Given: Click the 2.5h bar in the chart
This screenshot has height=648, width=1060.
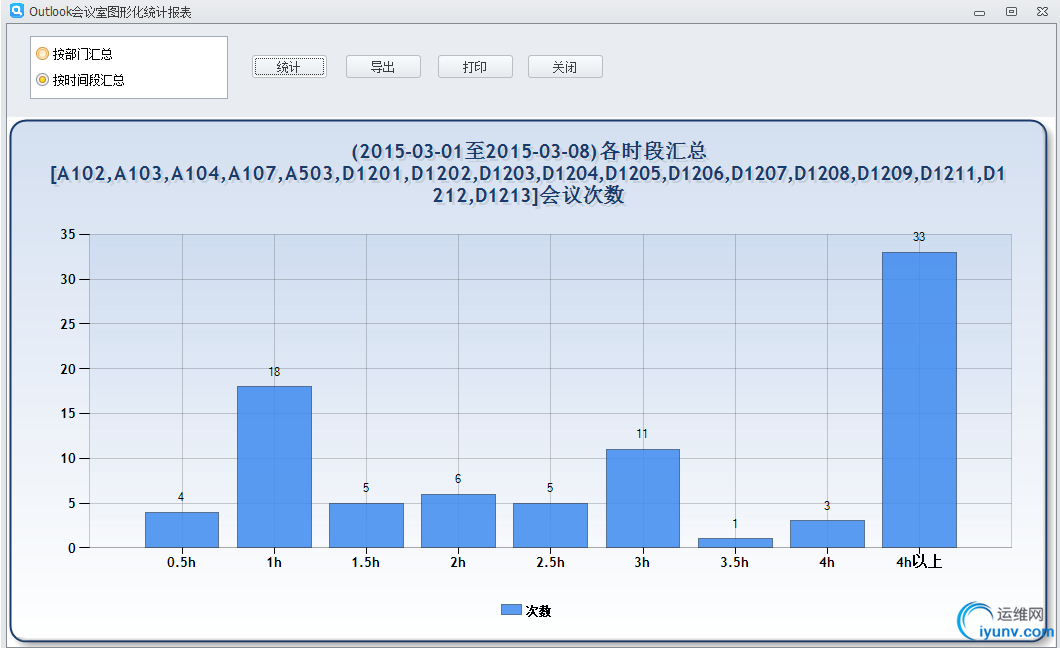Looking at the screenshot, I should pyautogui.click(x=550, y=525).
